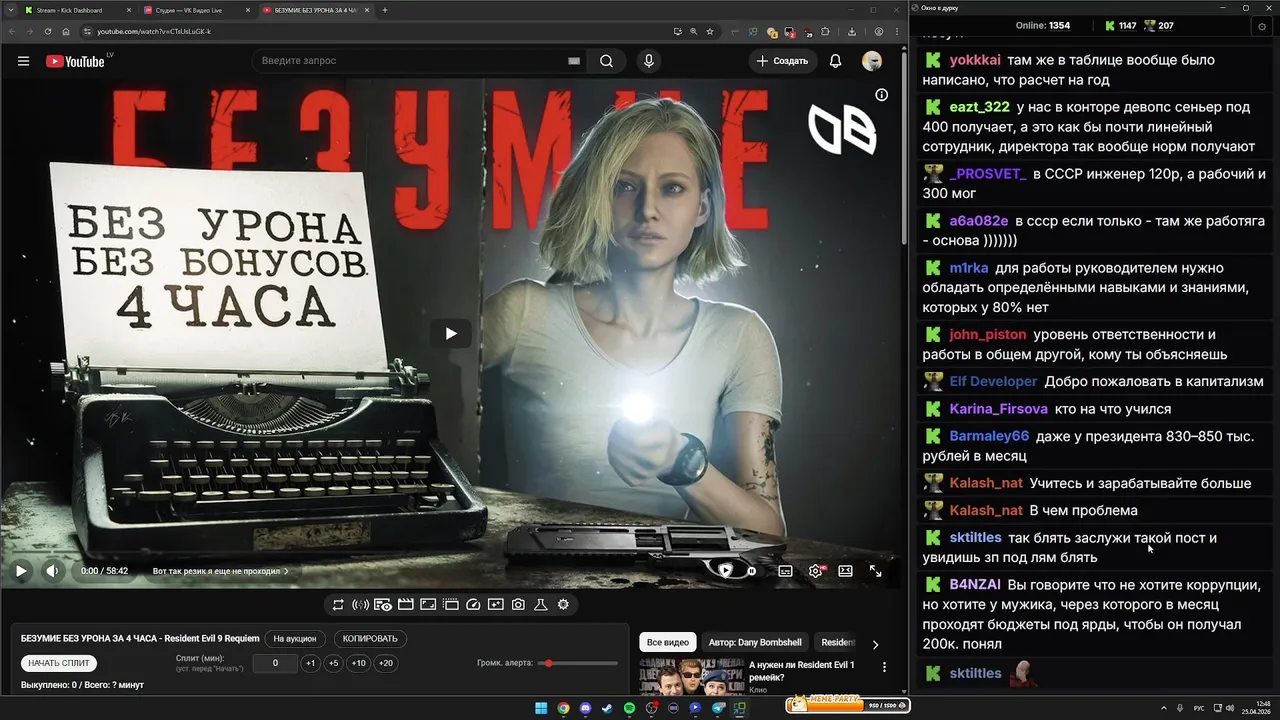Start voice search with the microphone icon
The height and width of the screenshot is (720, 1280).
point(649,61)
